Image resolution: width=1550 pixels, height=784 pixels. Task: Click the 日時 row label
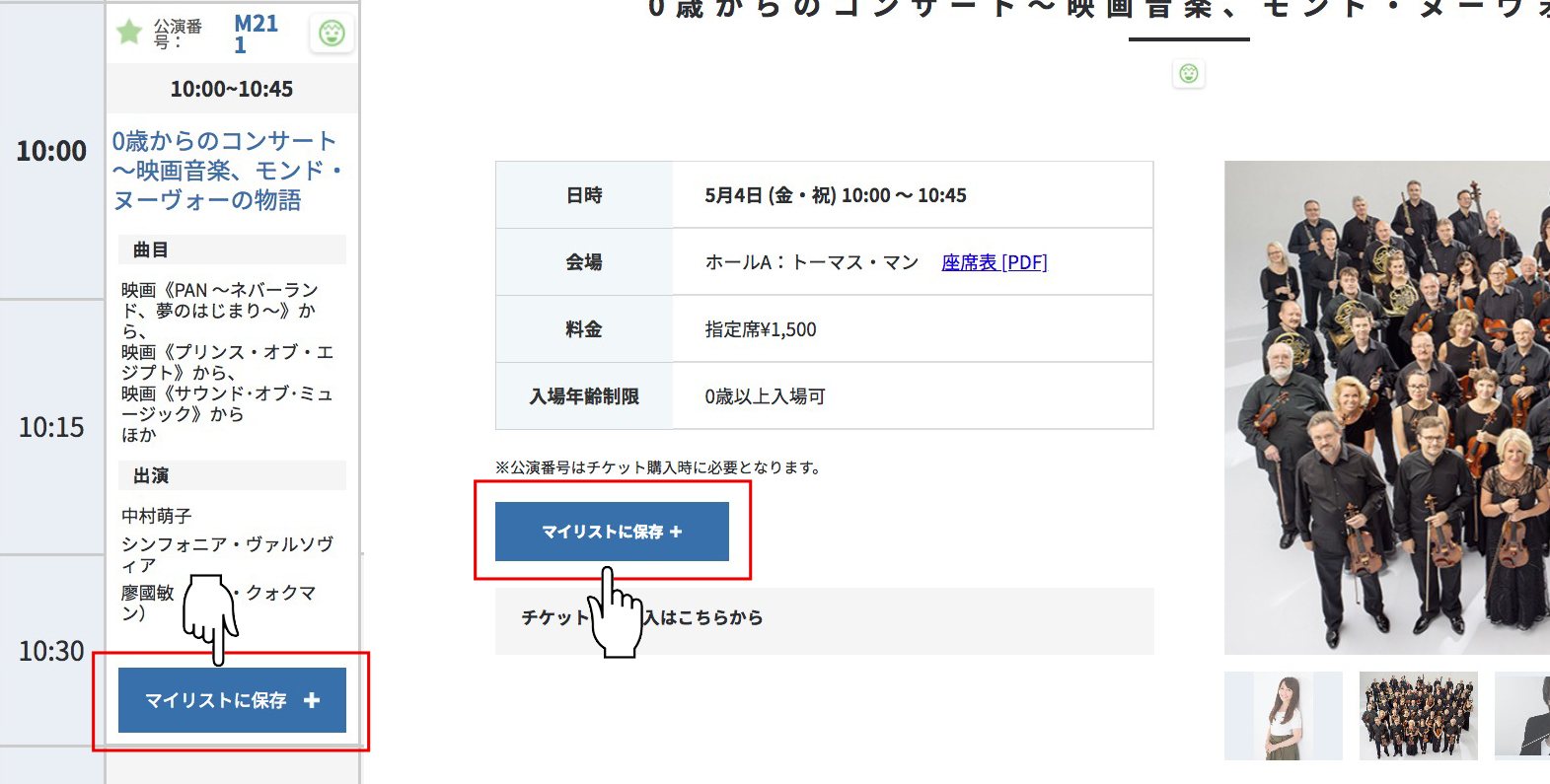pos(584,195)
